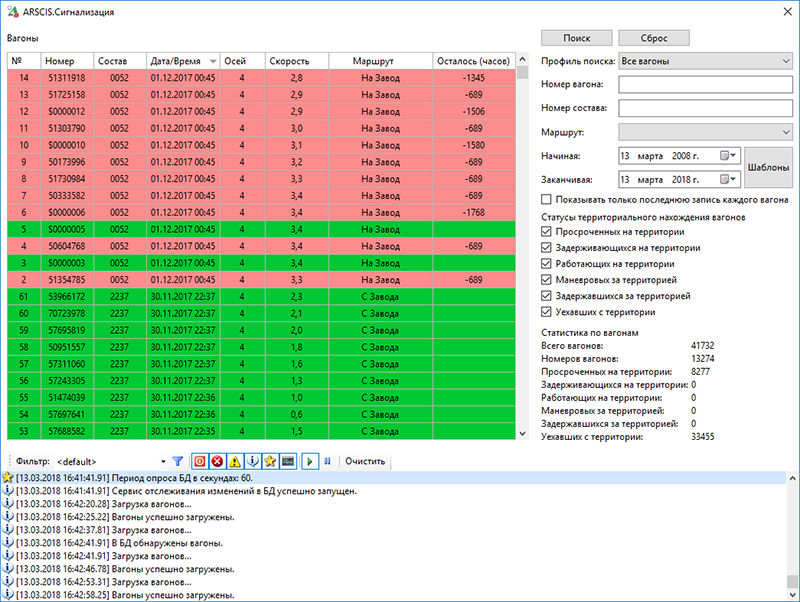Click the -1768 remaining hours cell
800x602 pixels.
click(x=474, y=213)
